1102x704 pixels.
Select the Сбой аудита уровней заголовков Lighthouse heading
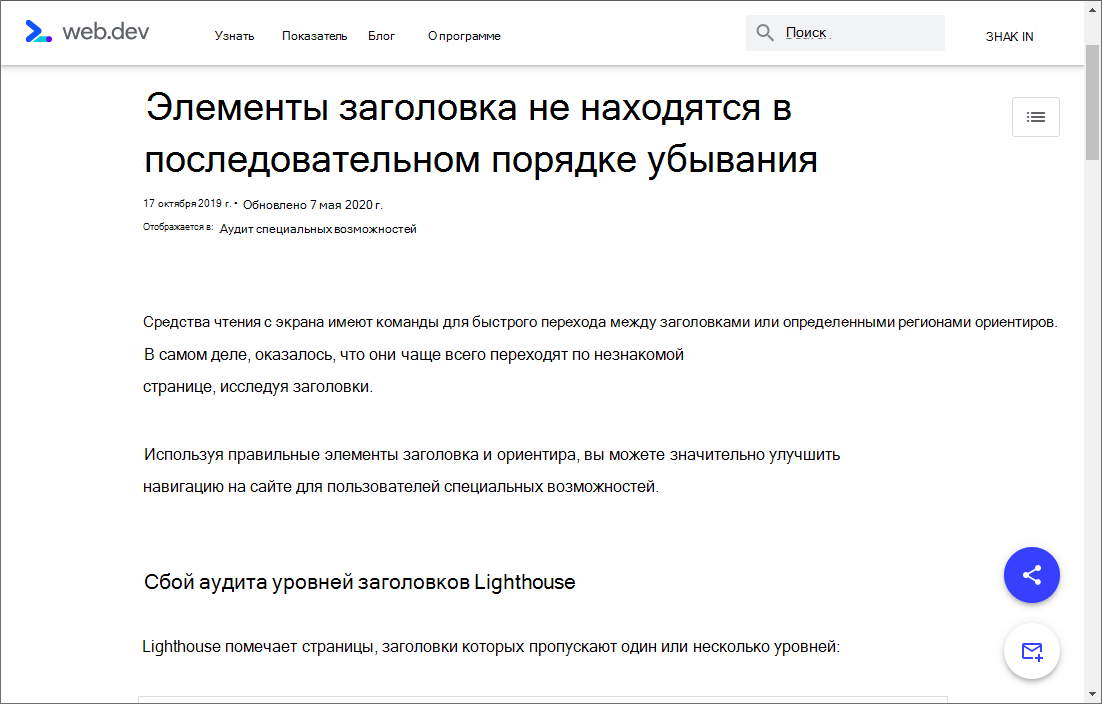click(360, 581)
